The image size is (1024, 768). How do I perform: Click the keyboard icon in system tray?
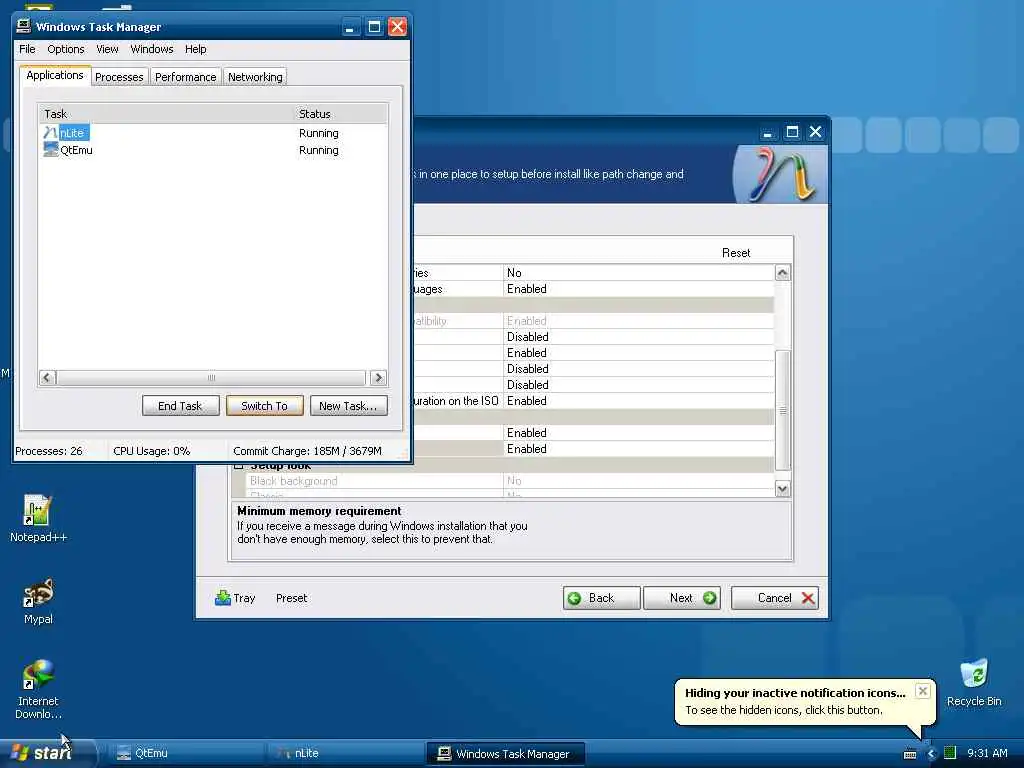(910, 754)
